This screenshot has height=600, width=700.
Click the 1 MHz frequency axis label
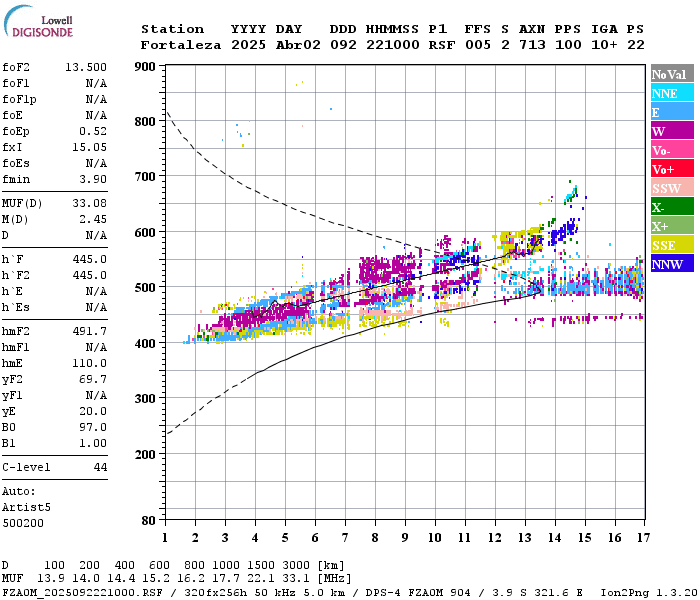165,538
